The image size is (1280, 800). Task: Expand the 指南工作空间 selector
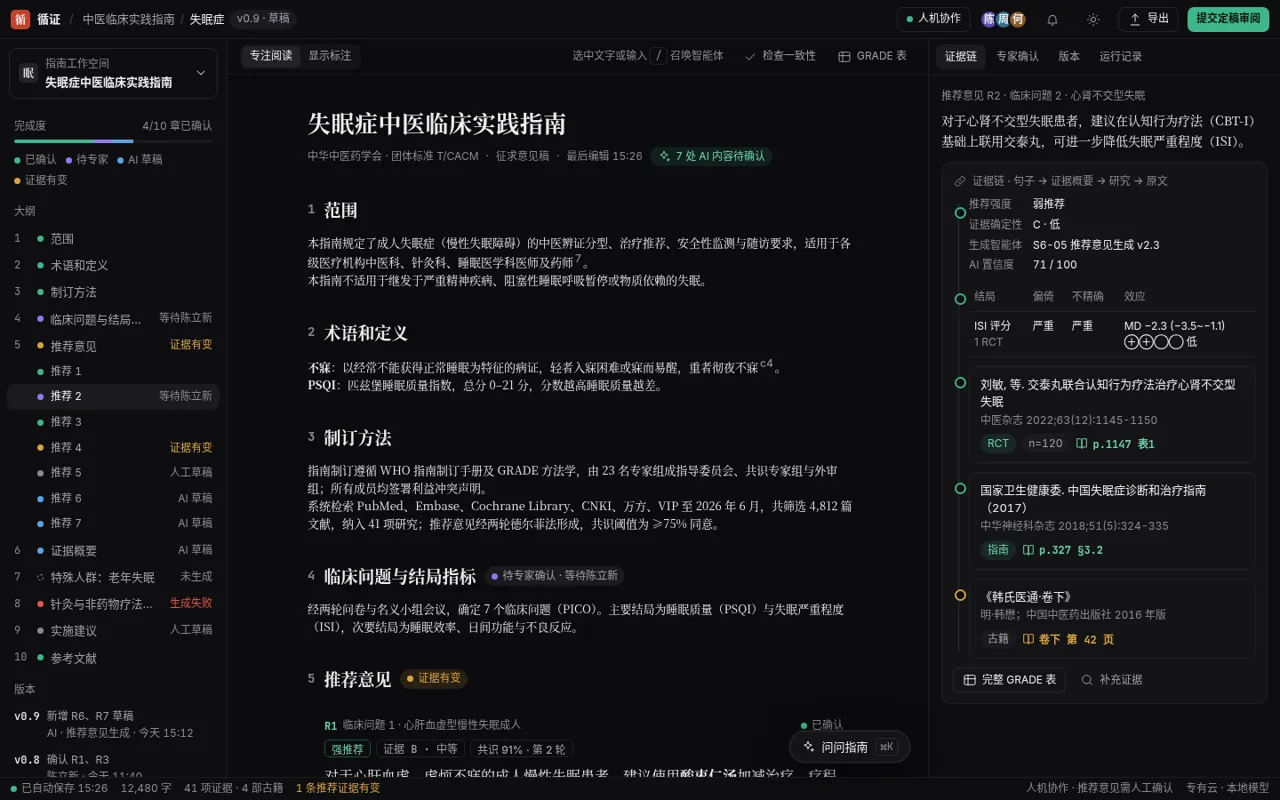(113, 73)
